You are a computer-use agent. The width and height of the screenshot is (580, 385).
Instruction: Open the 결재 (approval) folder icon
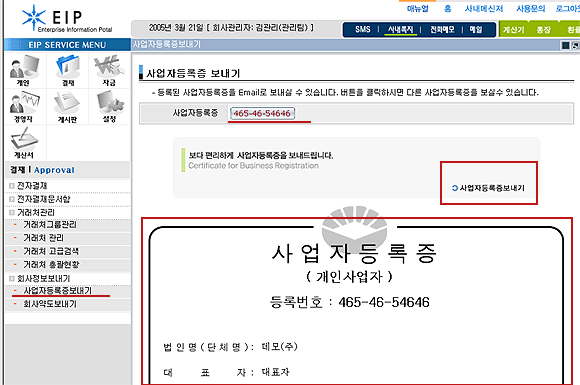click(68, 70)
